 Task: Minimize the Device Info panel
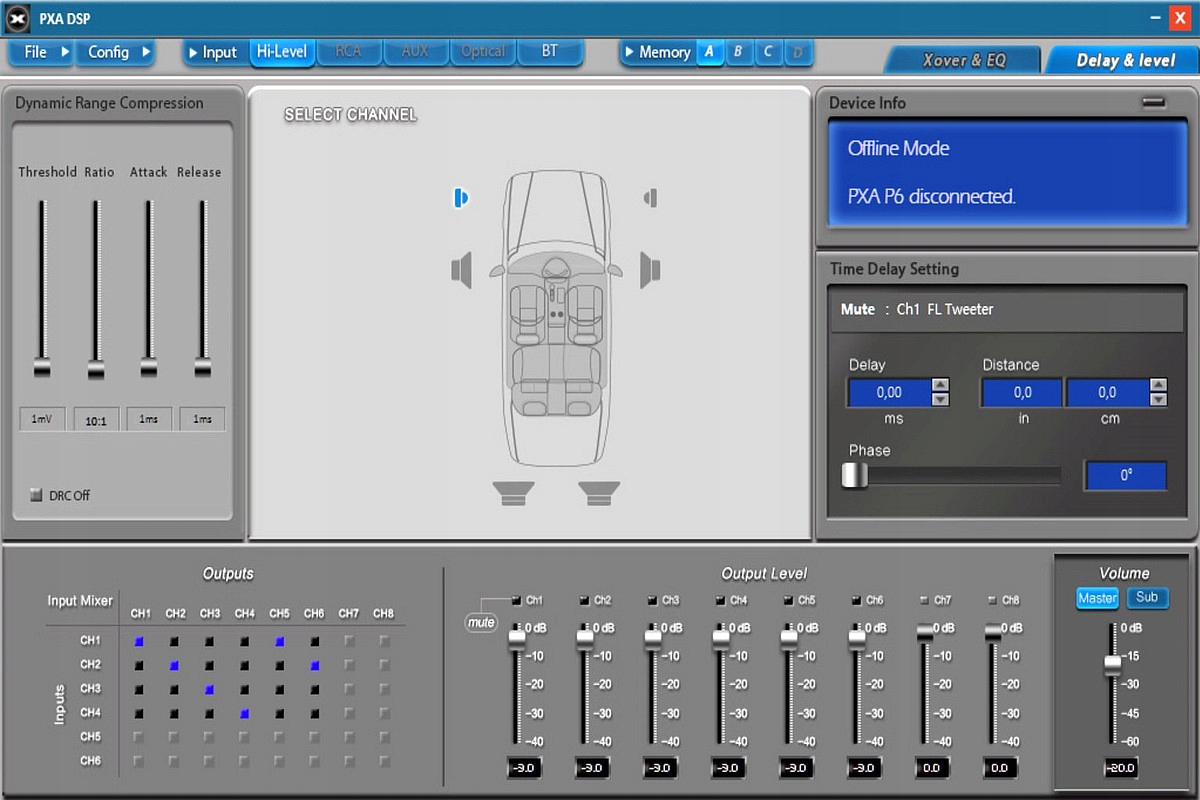[x=1153, y=102]
